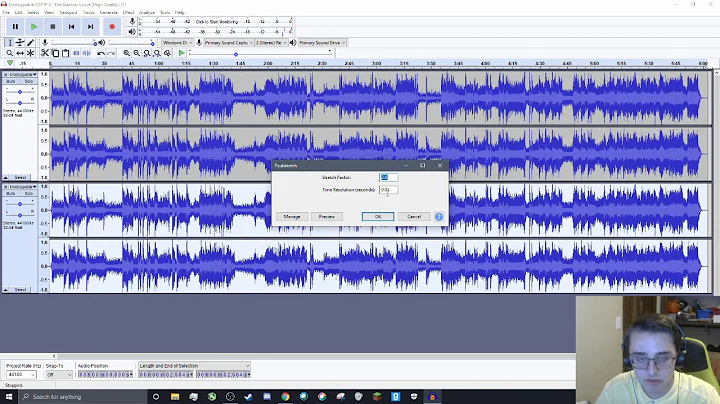Viewport: 720px width, 404px height.
Task: Open Length and End of Selection dropdown
Action: click(194, 366)
